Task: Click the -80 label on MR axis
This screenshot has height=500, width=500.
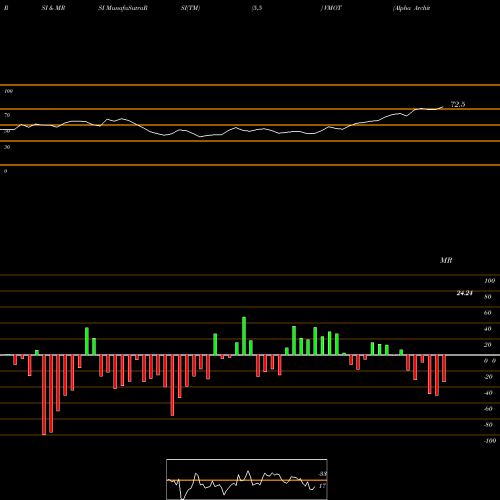Action: 488,425
